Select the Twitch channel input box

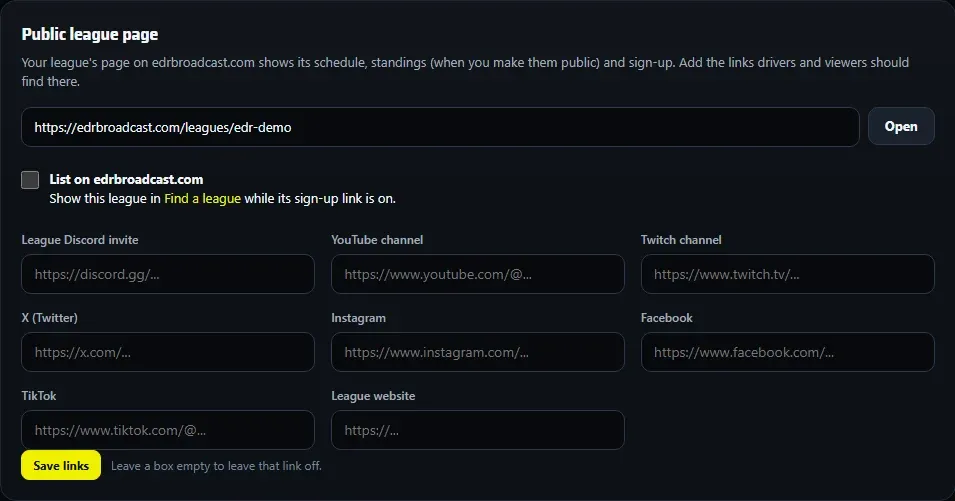[788, 274]
